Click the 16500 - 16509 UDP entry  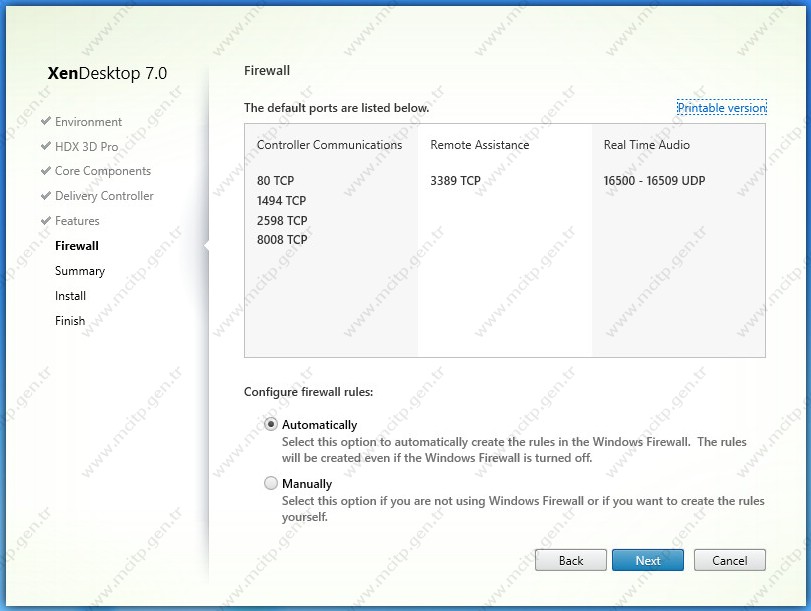(x=654, y=181)
